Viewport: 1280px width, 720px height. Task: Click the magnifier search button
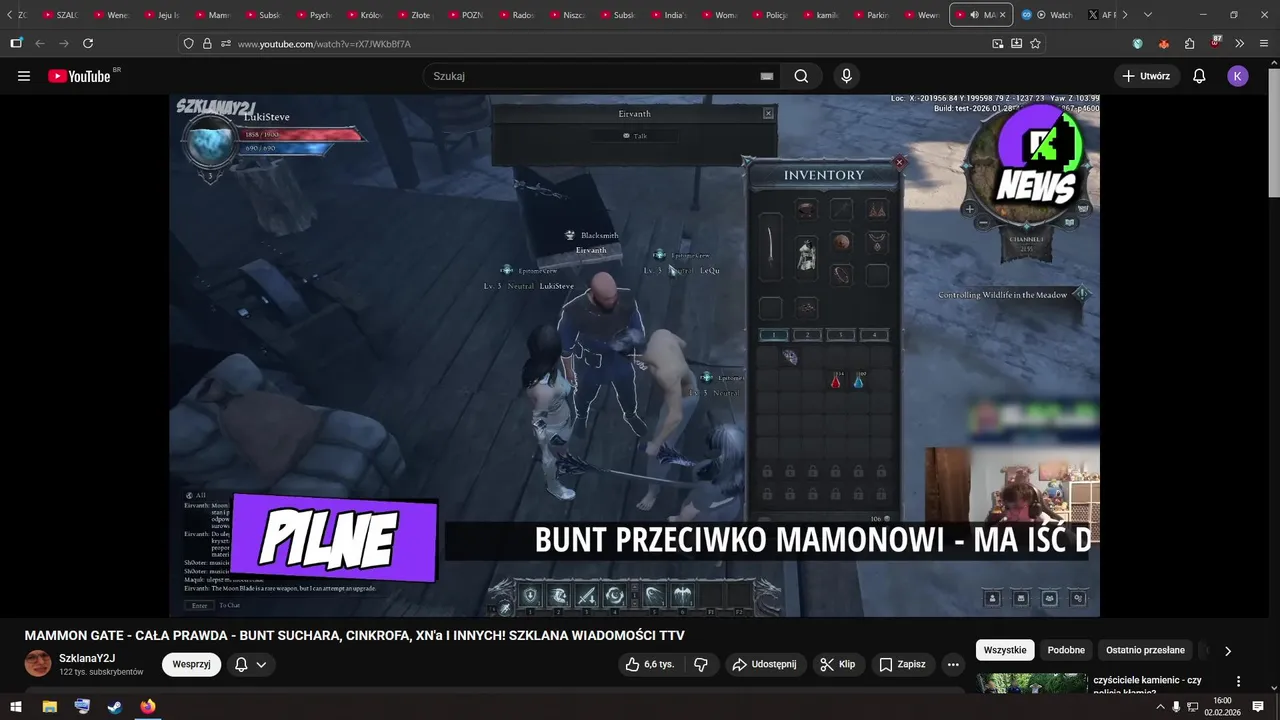click(801, 76)
